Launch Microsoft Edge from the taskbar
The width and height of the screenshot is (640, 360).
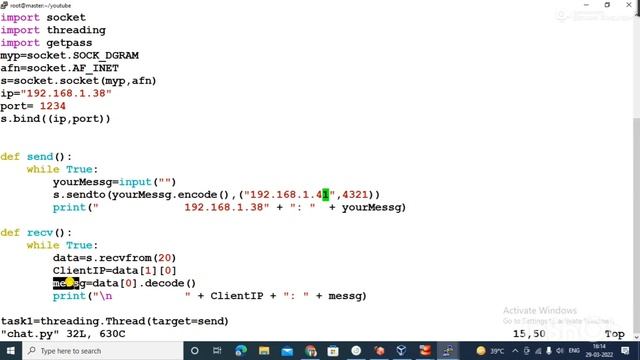(241, 351)
